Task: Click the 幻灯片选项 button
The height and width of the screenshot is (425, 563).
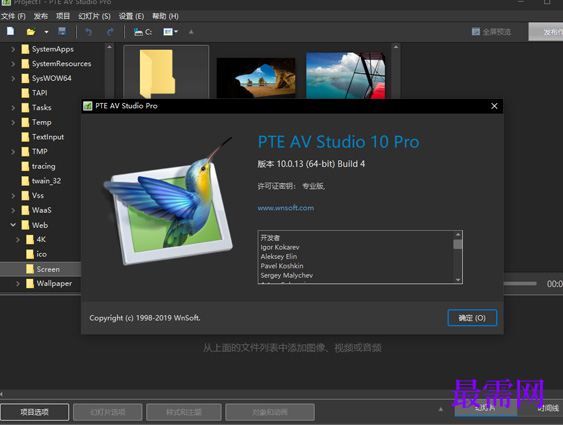Action: pyautogui.click(x=108, y=412)
